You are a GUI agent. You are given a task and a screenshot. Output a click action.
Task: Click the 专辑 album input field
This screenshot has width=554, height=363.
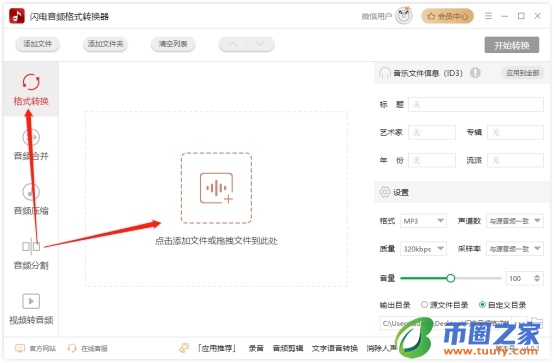click(x=515, y=133)
